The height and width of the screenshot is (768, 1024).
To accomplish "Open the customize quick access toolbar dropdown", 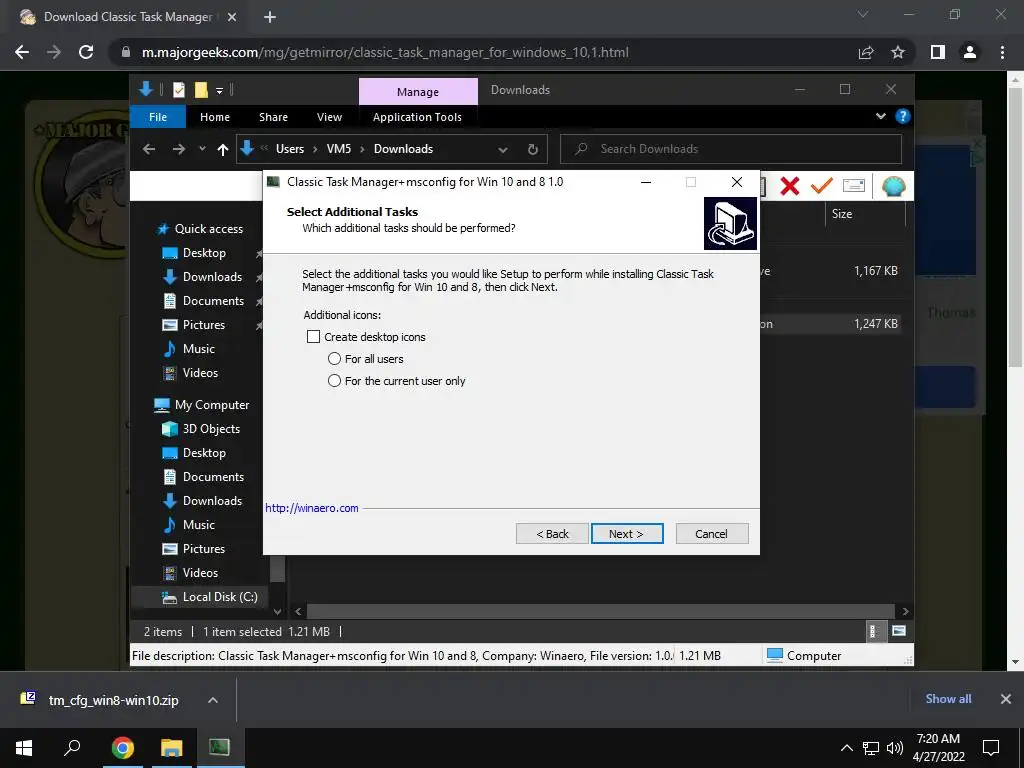I will 220,90.
